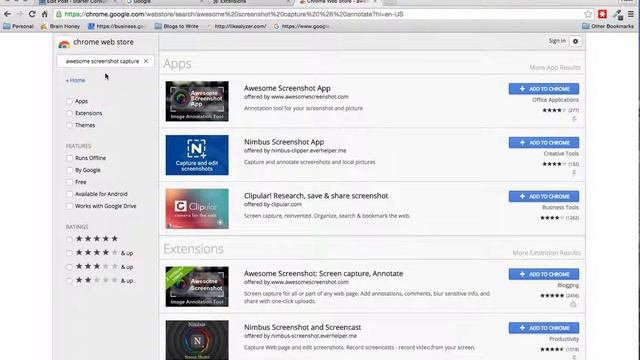Add Nimbus Screenshot and Screencast to Chrome
Screen dimensions: 640x360
click(x=544, y=328)
